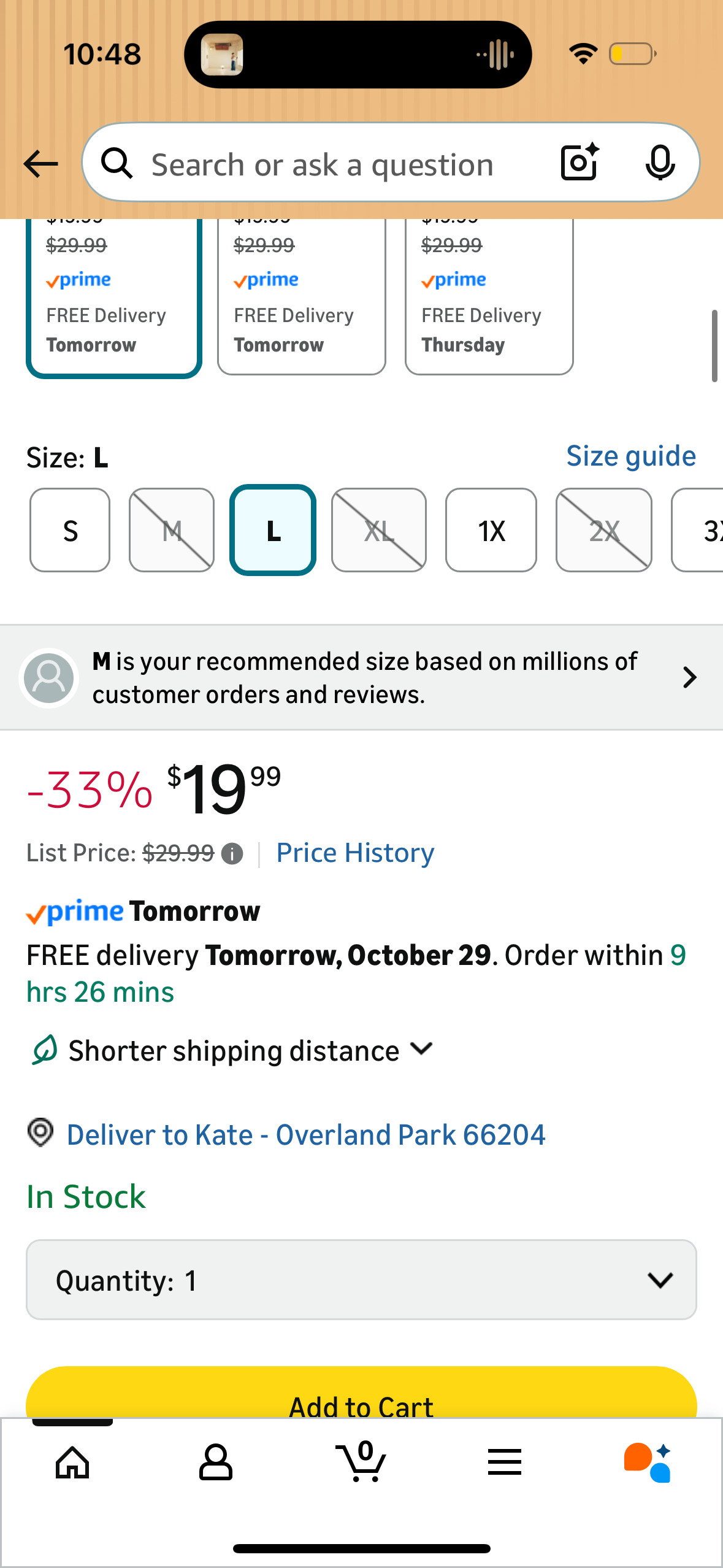View Price History link
The height and width of the screenshot is (1568, 723).
355,853
